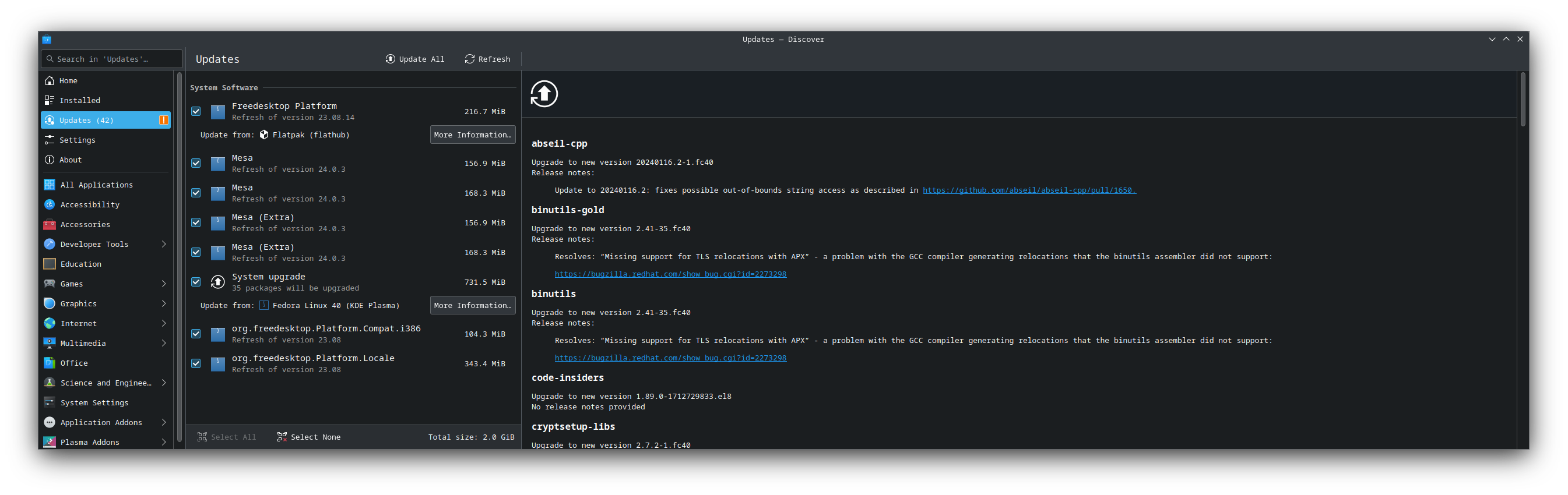Click the Developer Tools icon
Viewport: 1568px width, 495px height.
pos(50,244)
